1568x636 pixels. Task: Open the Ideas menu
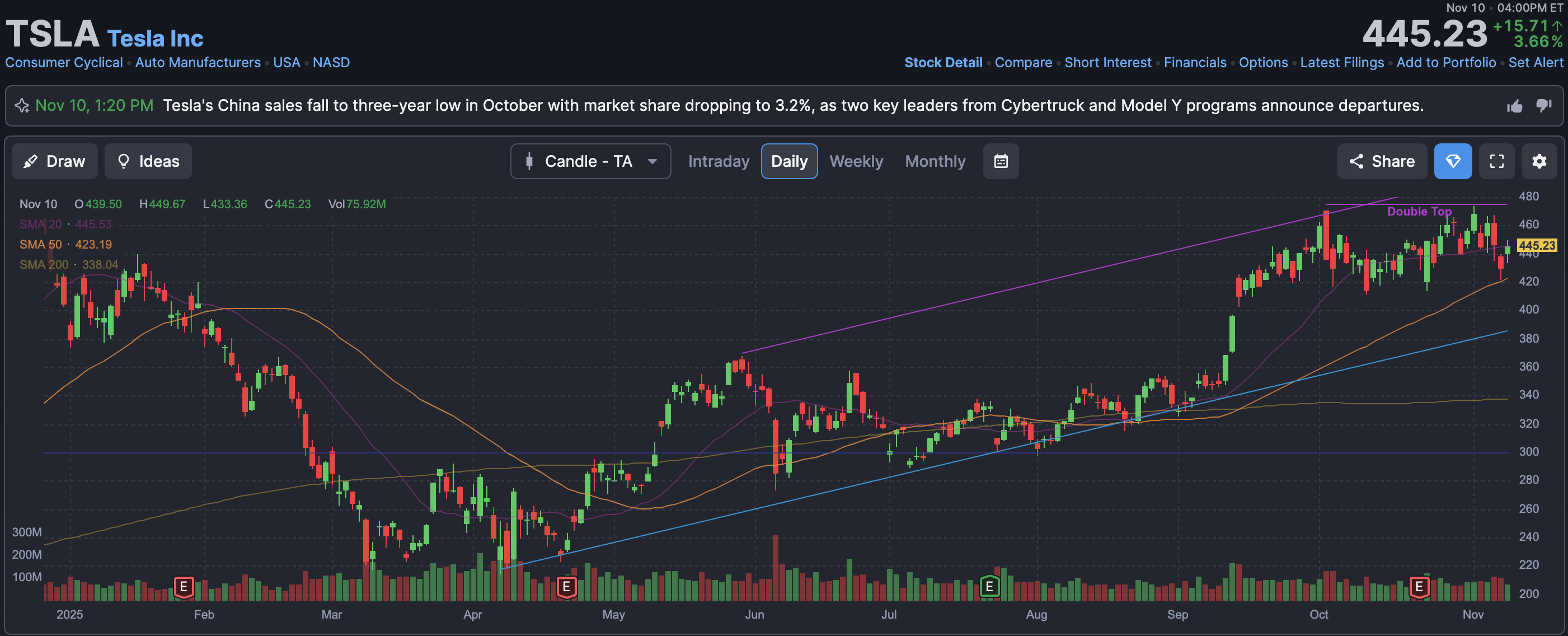(x=148, y=161)
